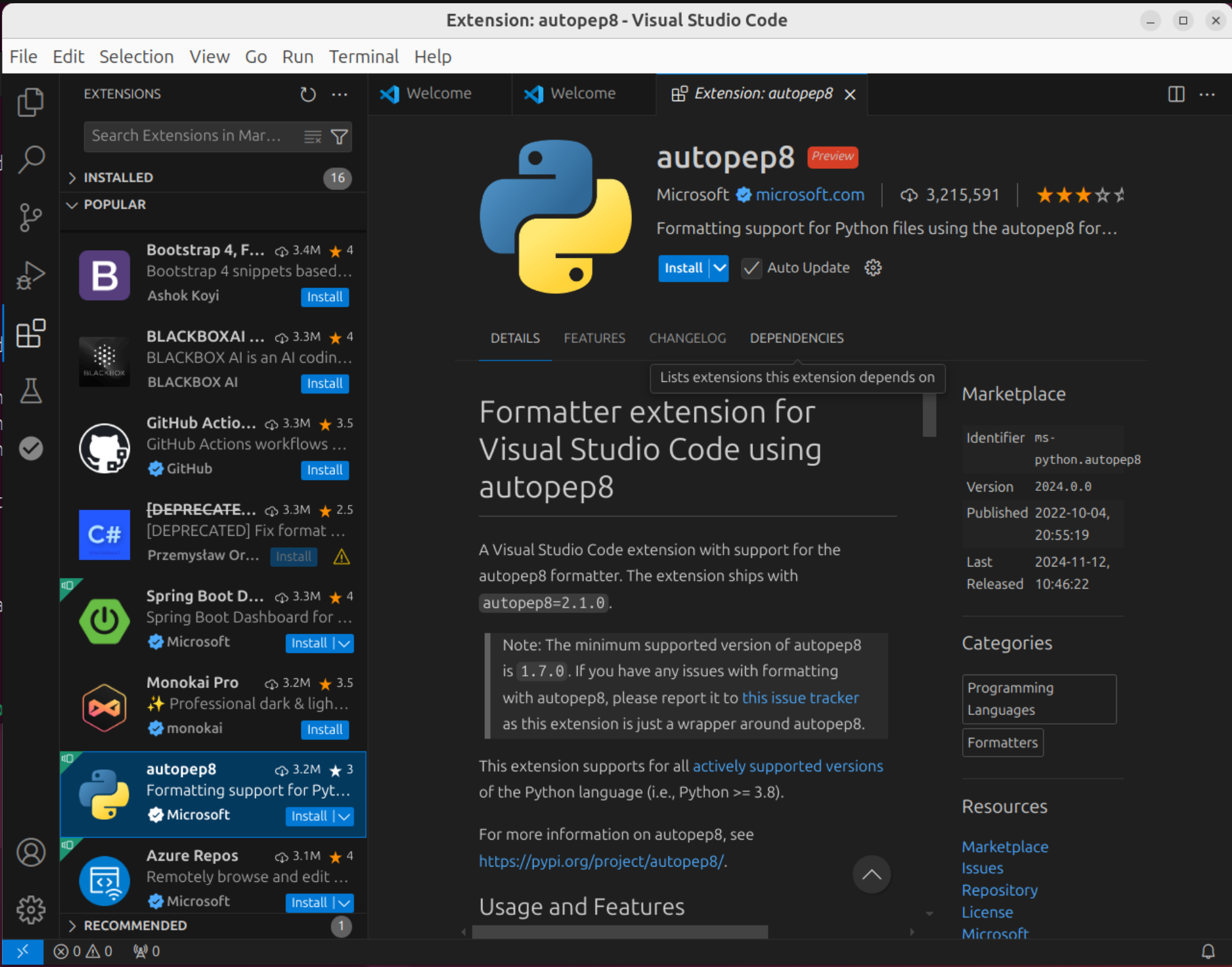
Task: Refresh the extensions list
Action: [308, 95]
